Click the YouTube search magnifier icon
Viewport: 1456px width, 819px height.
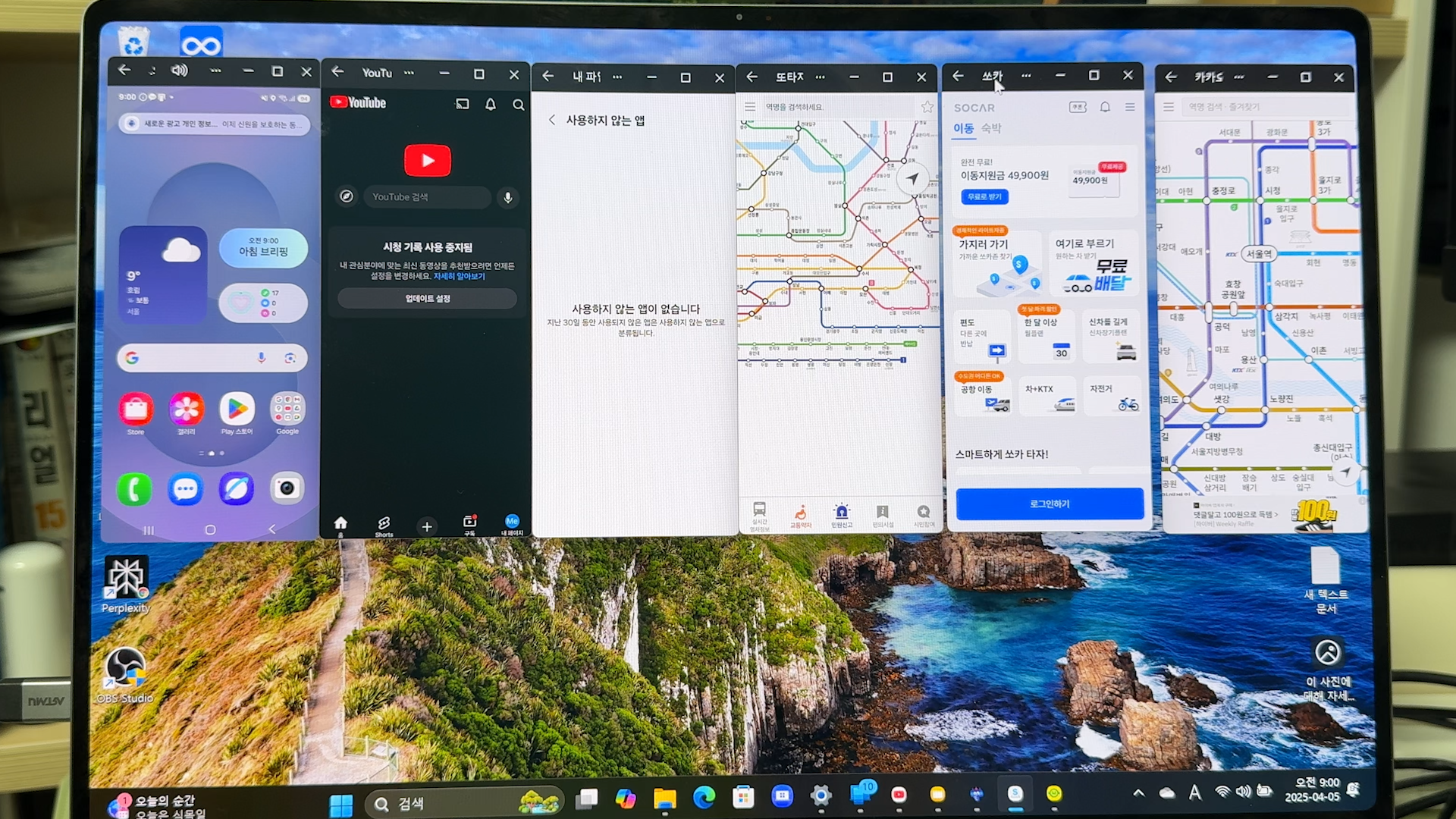(x=519, y=105)
